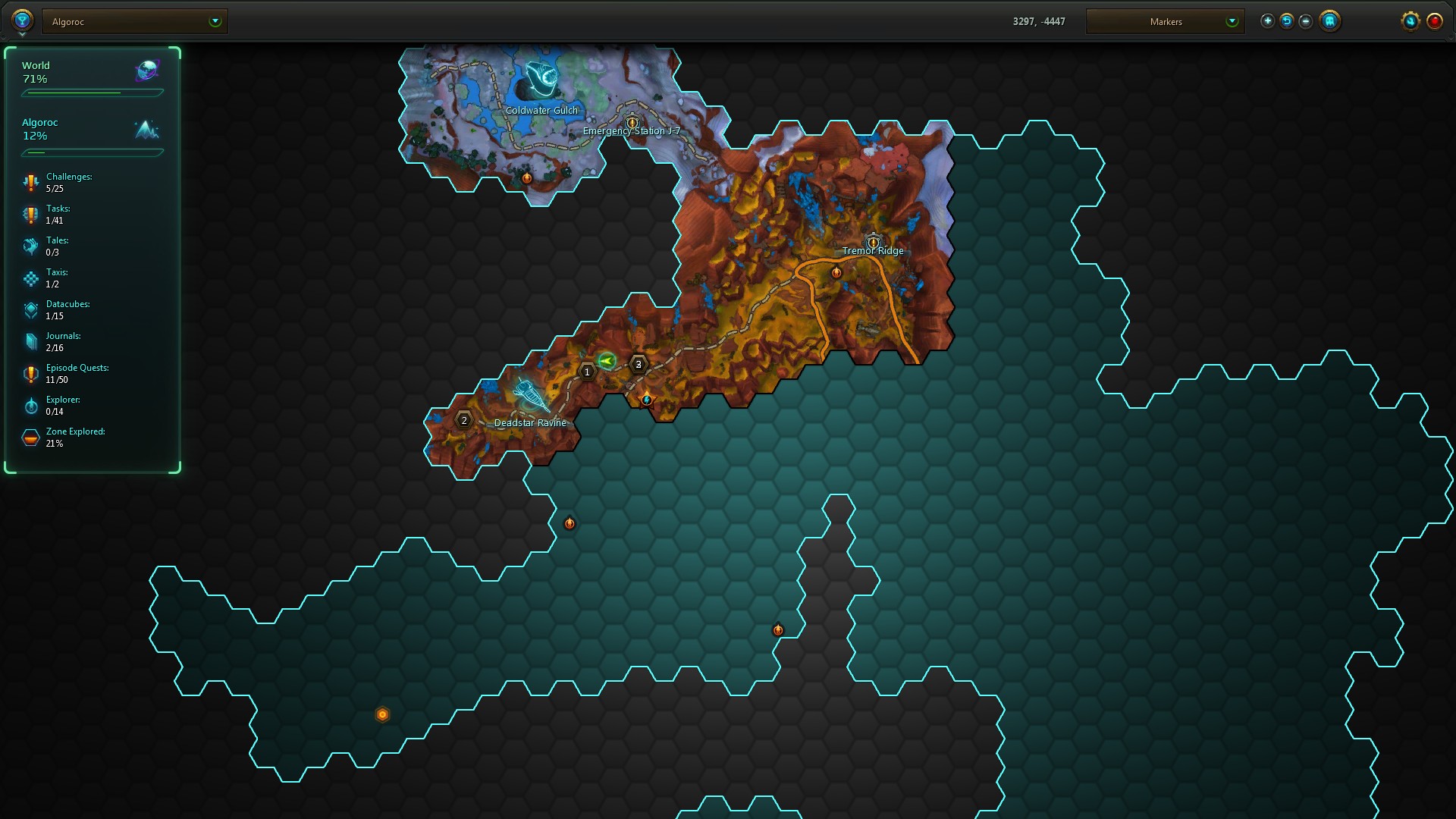Select quest marker number 1 on map
This screenshot has height=819, width=1456.
[x=587, y=372]
